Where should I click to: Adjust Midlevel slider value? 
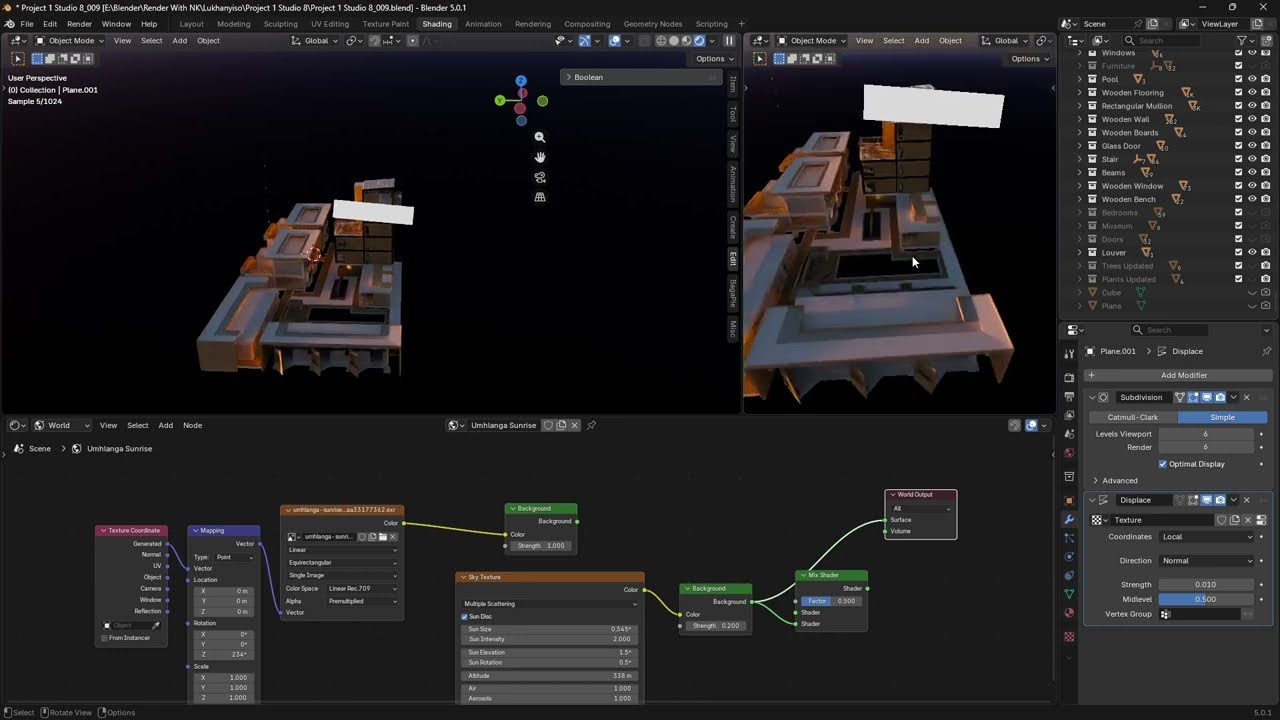click(1206, 599)
